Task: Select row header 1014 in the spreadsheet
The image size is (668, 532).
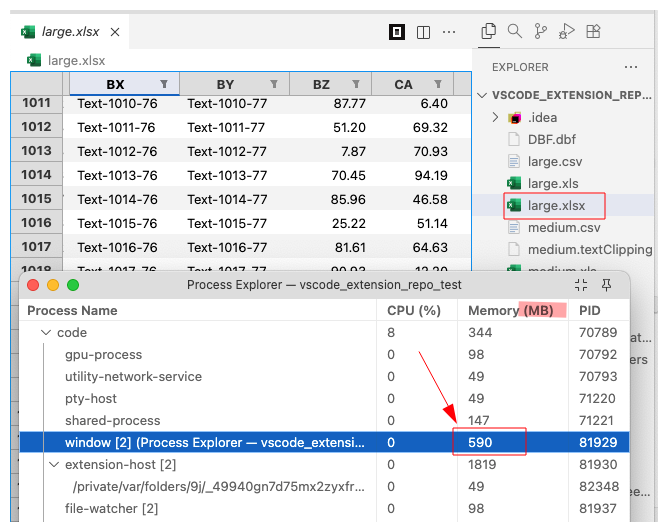Action: point(36,175)
